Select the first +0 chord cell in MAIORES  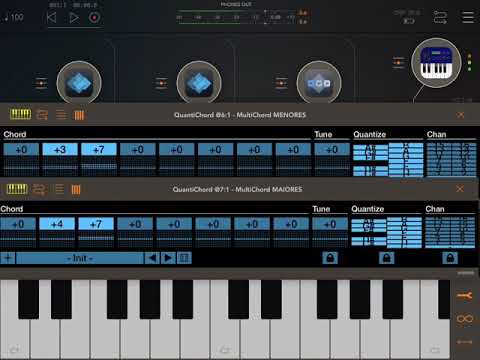point(18,224)
